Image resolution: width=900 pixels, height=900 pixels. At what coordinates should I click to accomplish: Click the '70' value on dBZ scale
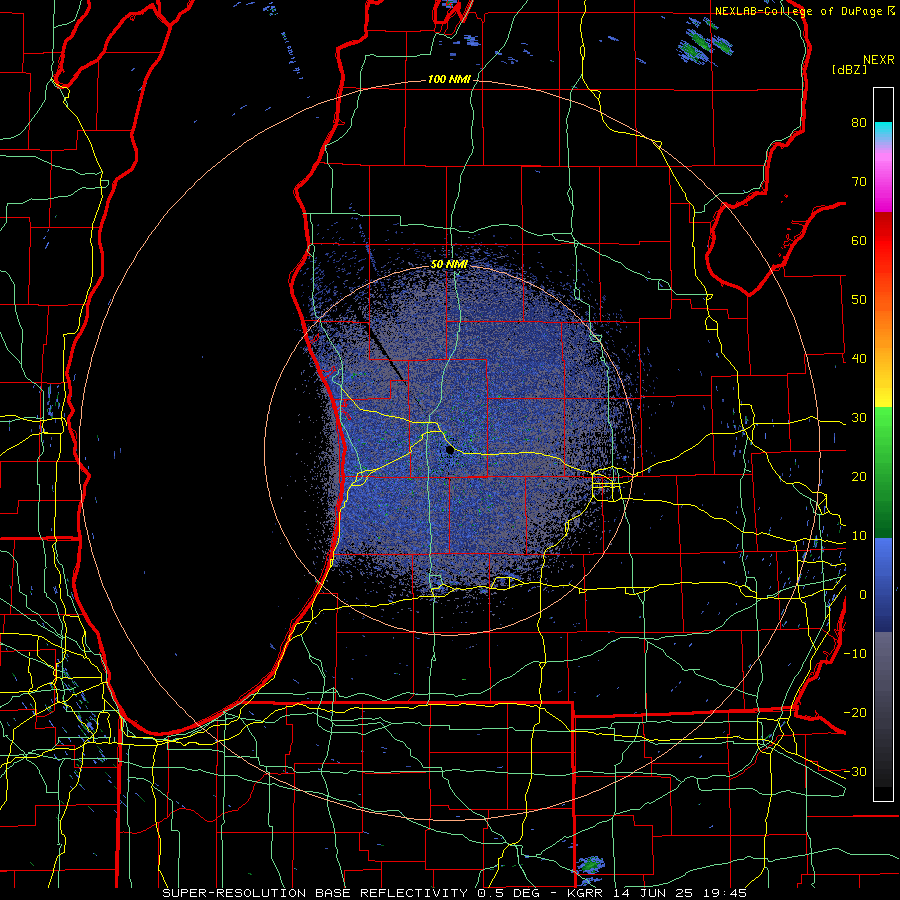point(859,181)
